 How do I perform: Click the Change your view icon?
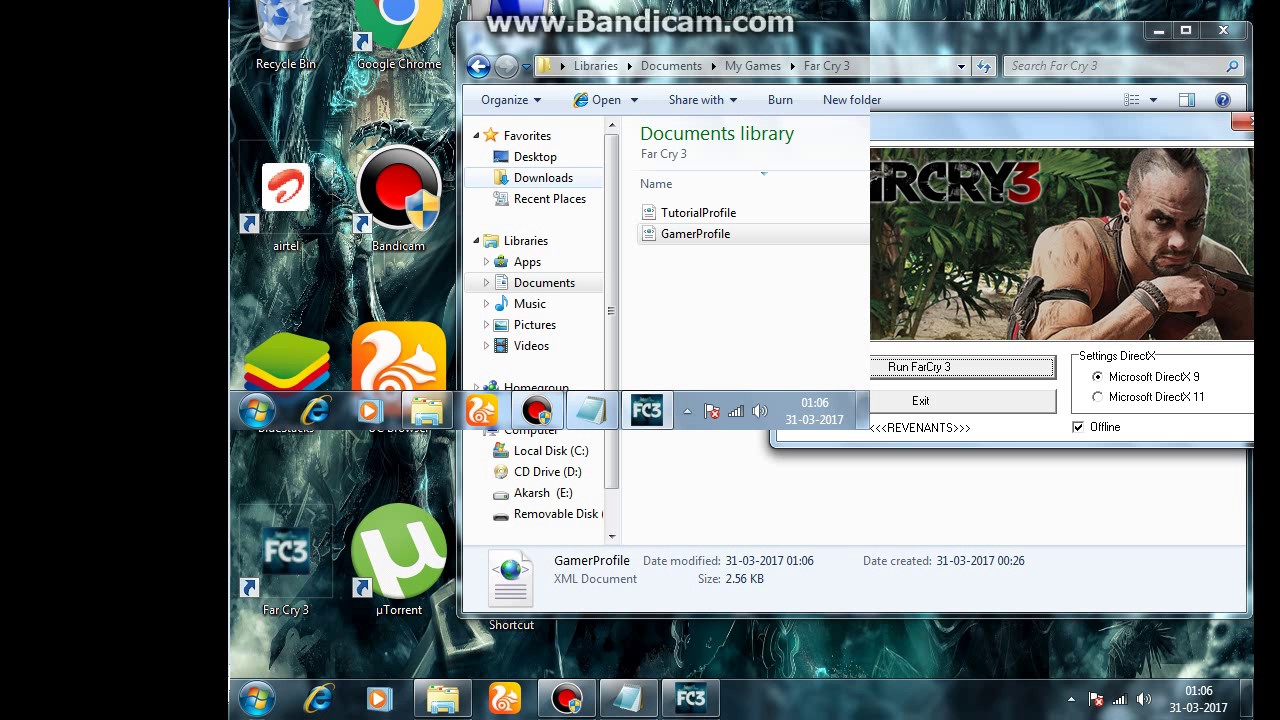pyautogui.click(x=1132, y=100)
